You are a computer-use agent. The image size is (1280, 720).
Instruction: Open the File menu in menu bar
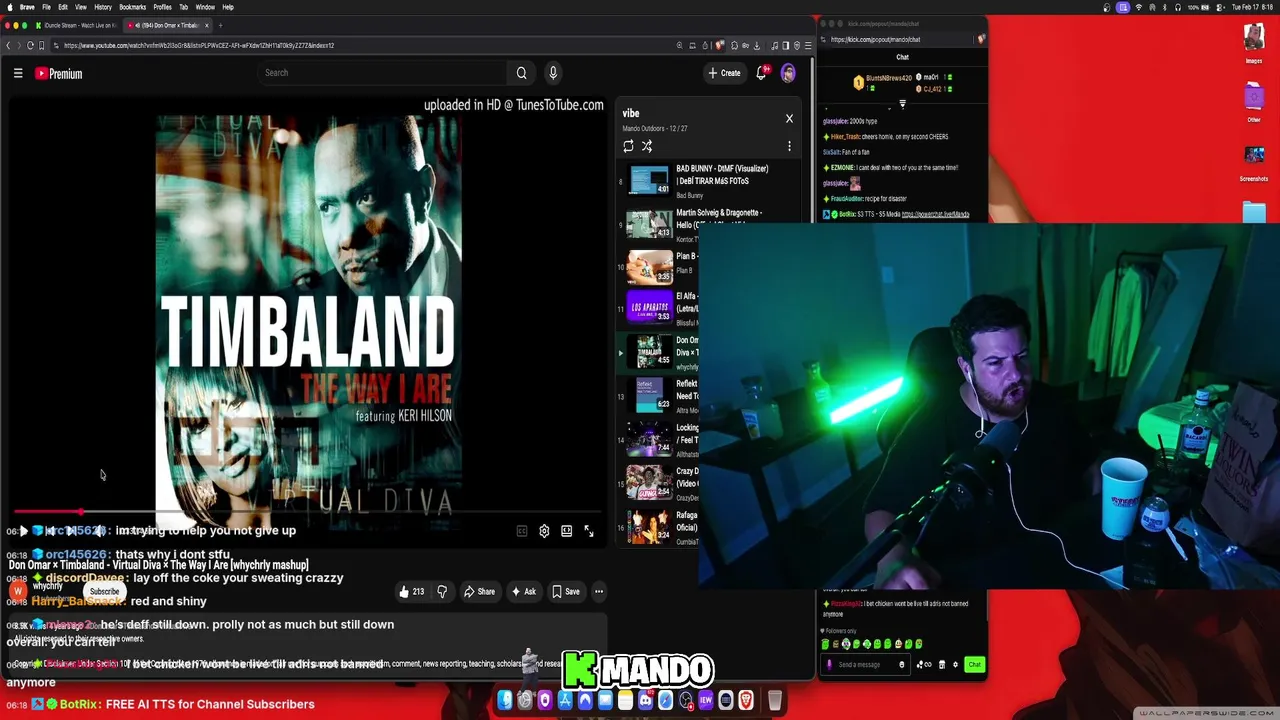pos(46,7)
